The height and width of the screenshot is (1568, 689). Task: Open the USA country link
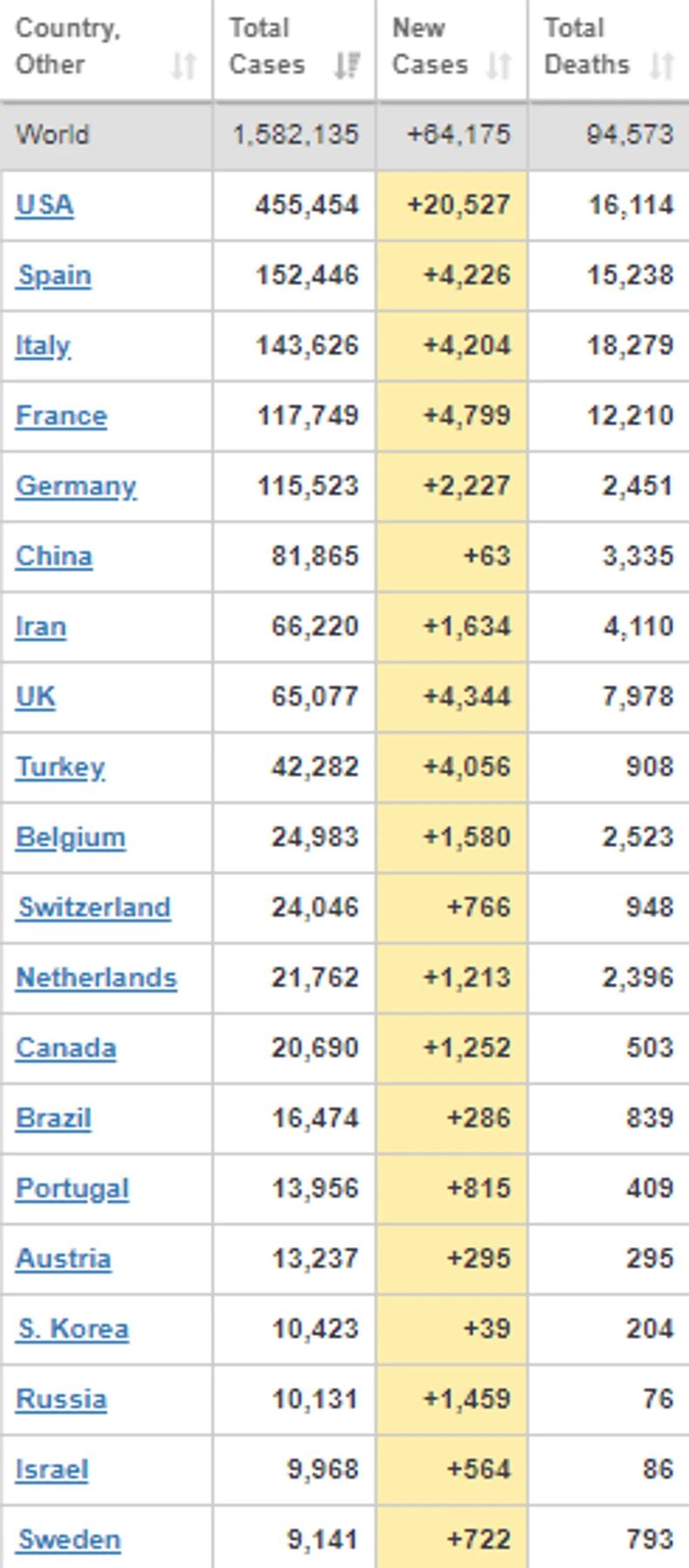pyautogui.click(x=44, y=205)
